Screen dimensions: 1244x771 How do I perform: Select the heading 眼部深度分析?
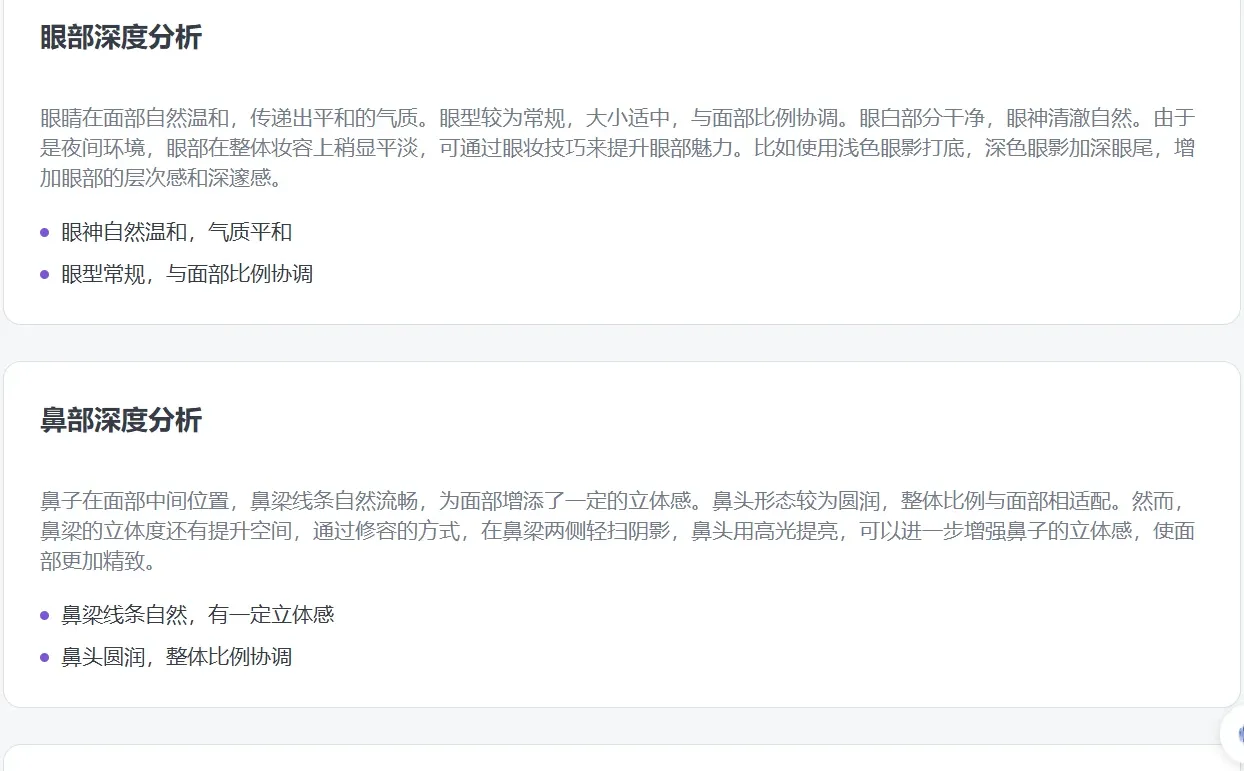(x=119, y=37)
